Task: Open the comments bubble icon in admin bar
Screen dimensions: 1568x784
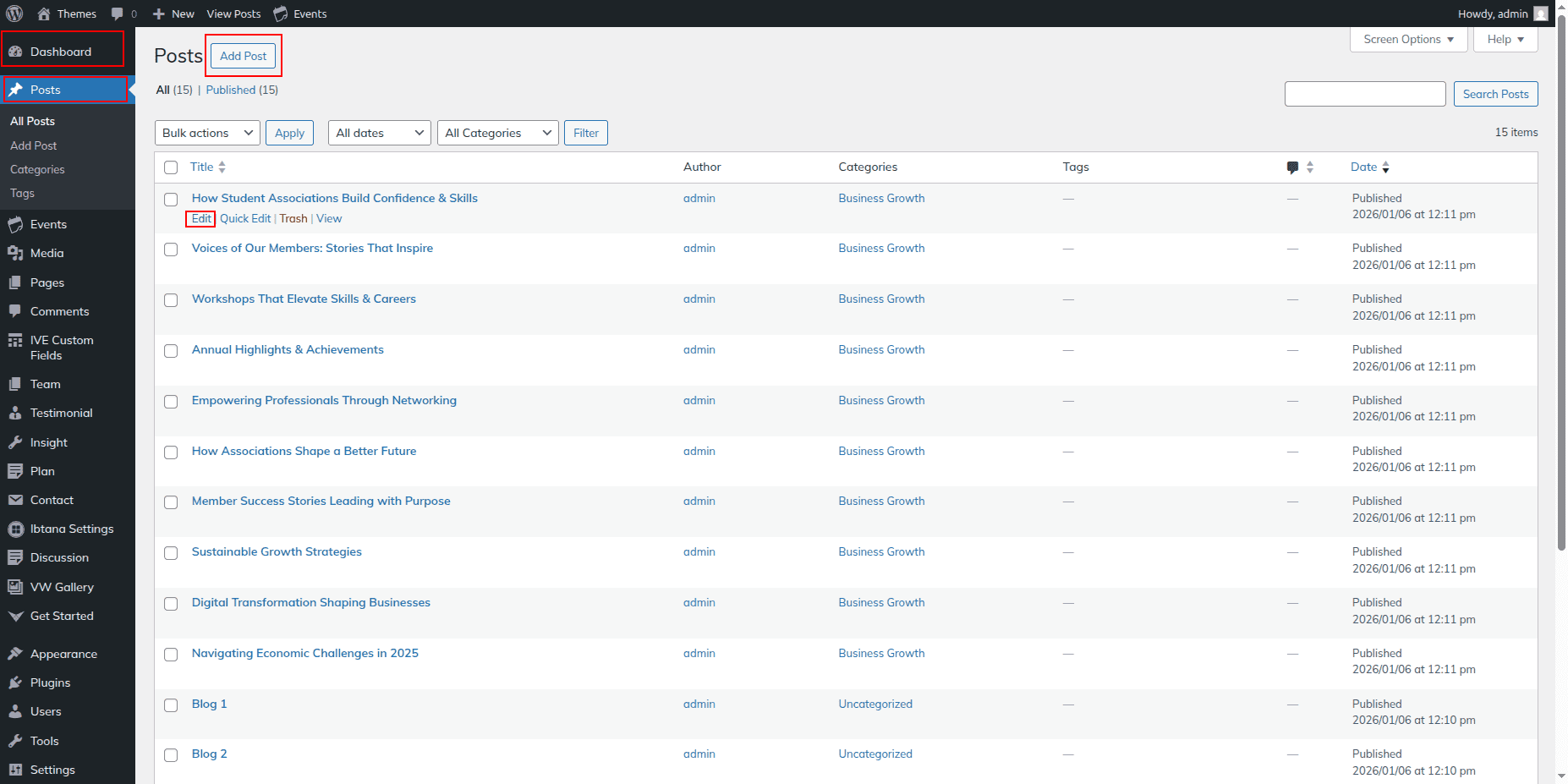Action: [118, 14]
